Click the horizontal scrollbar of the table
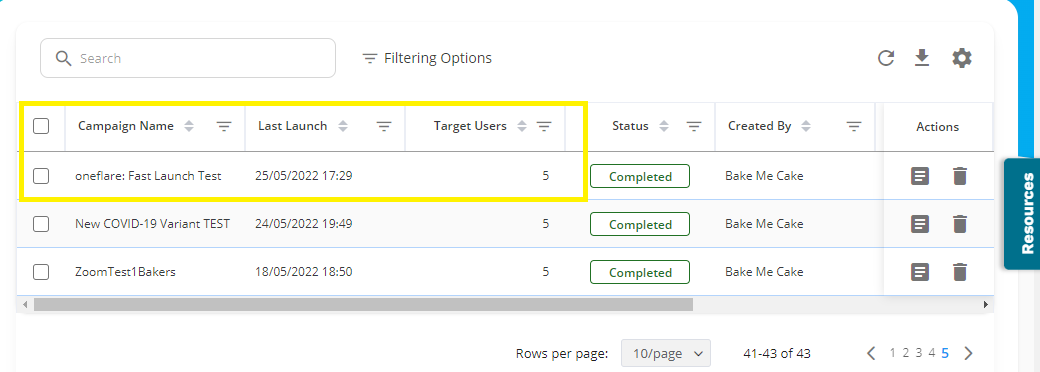This screenshot has height=372, width=1040. coord(363,304)
